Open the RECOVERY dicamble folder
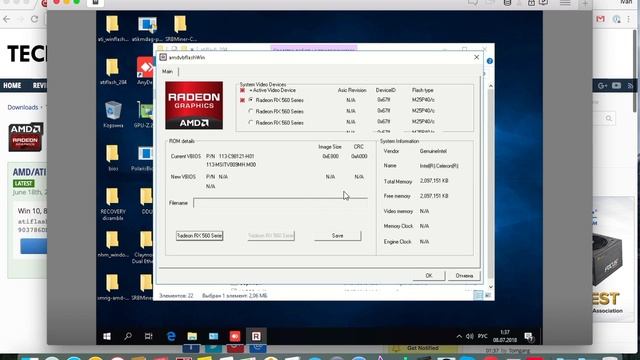640x360 pixels. click(113, 204)
